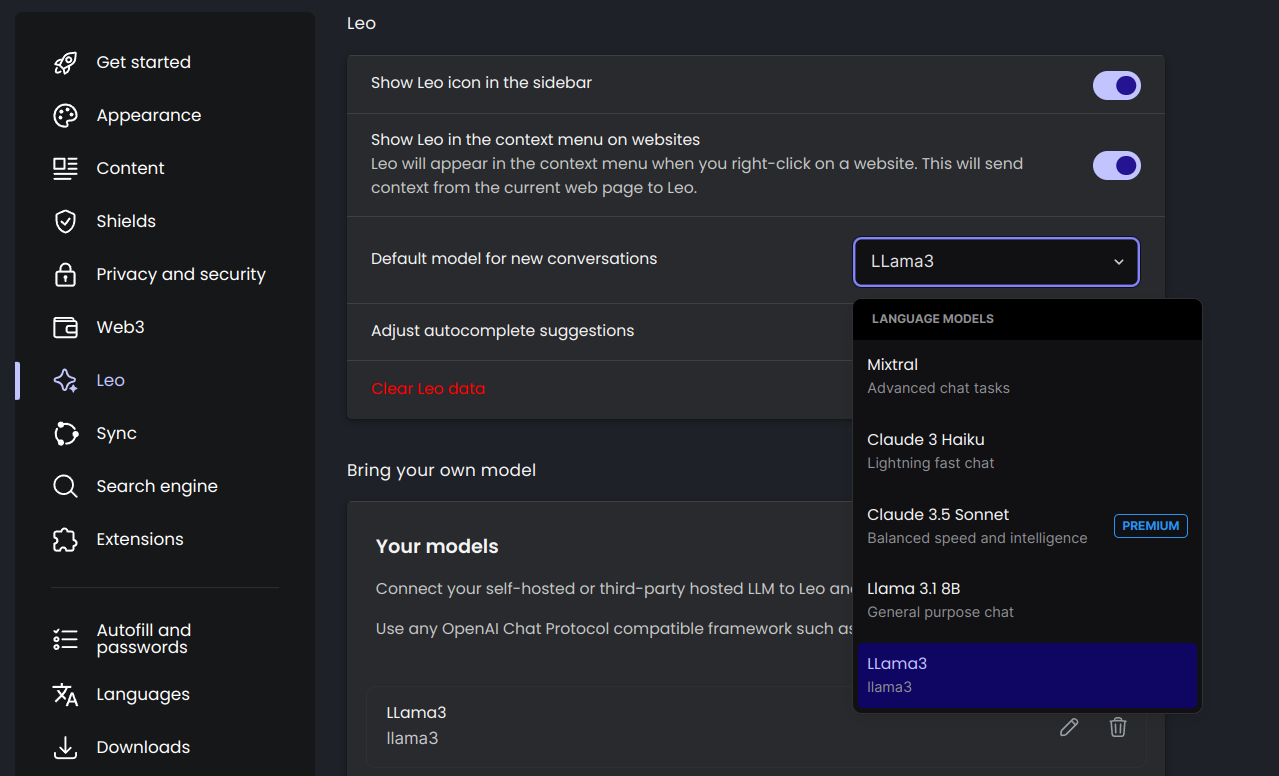Click the red Clear Leo data link

pos(428,389)
